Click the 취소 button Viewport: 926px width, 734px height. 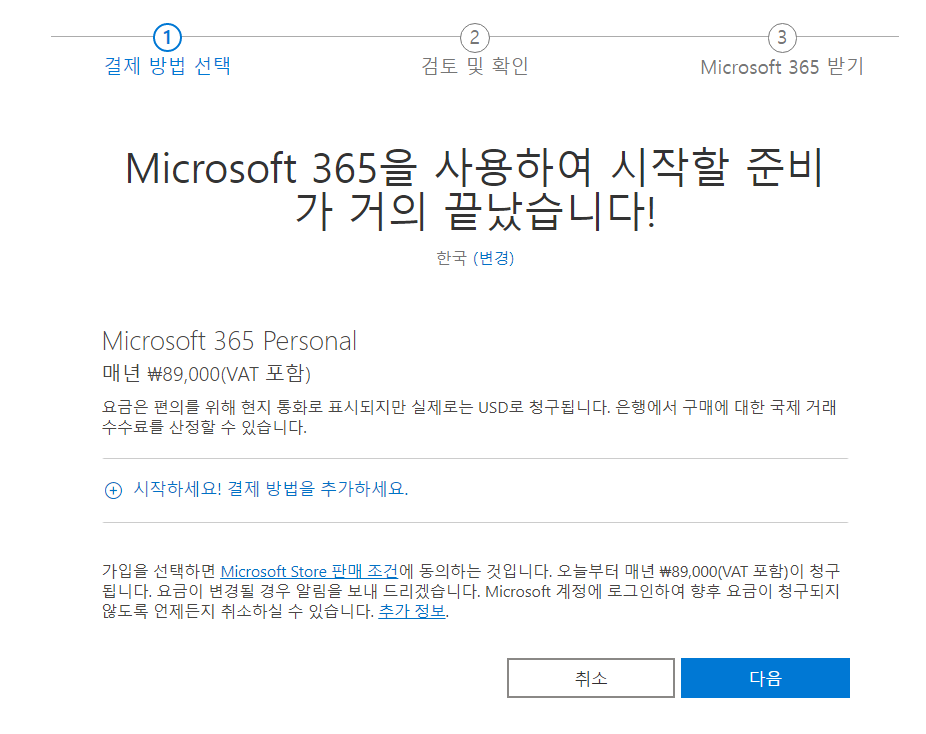pyautogui.click(x=591, y=678)
